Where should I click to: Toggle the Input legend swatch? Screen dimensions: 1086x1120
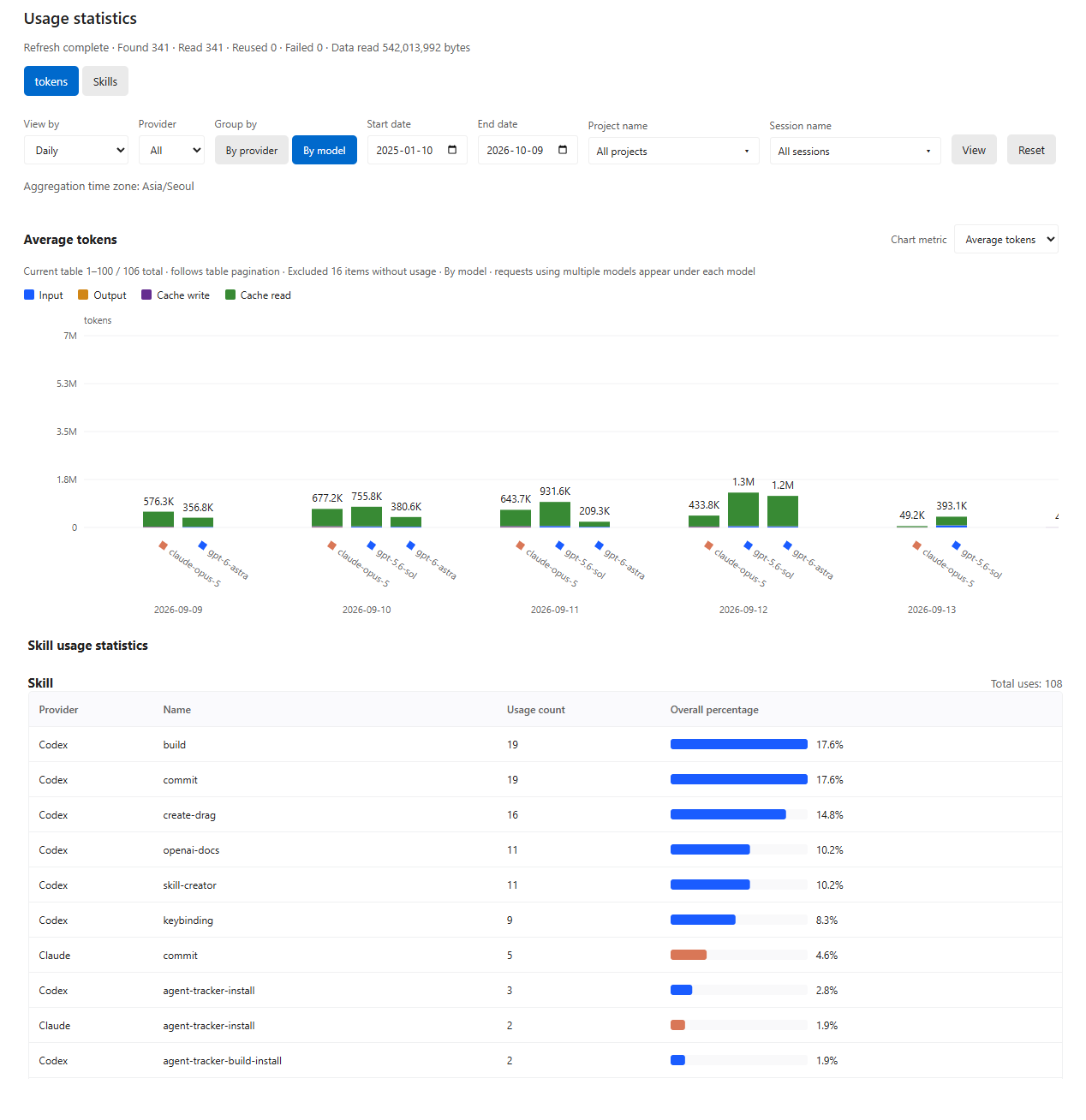click(29, 295)
